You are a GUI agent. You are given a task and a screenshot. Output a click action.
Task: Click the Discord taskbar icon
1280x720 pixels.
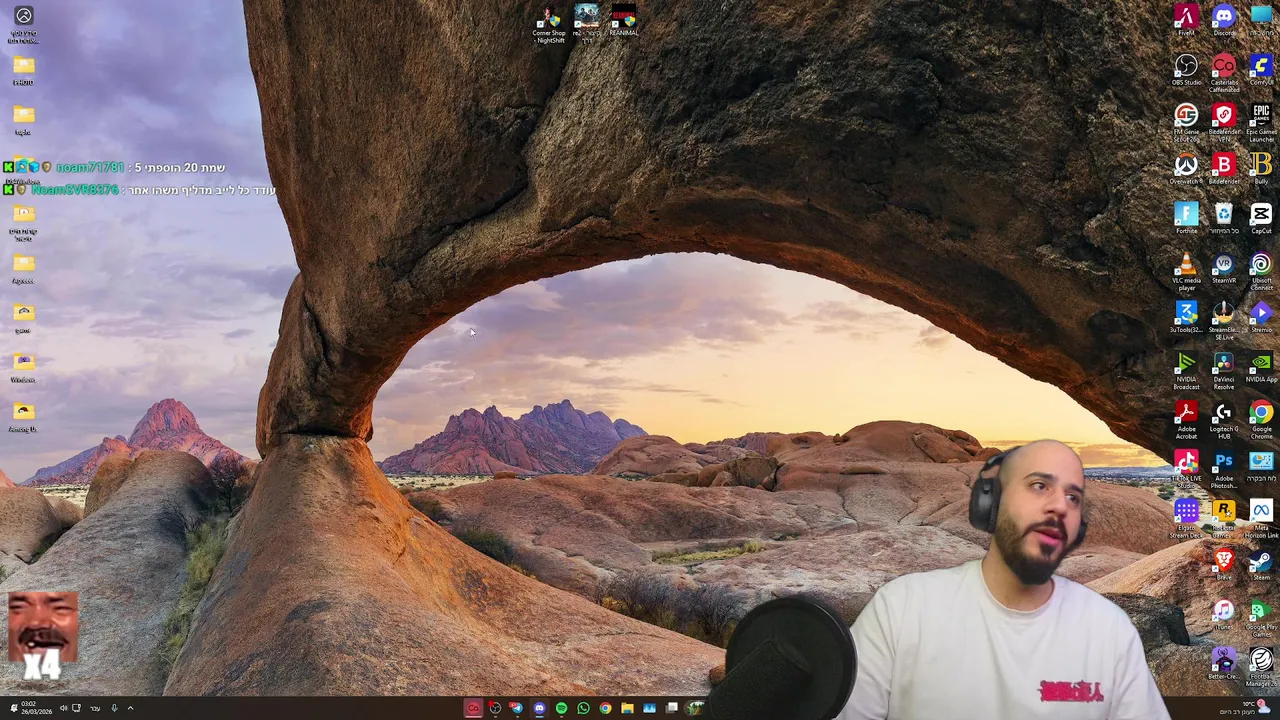(x=539, y=708)
